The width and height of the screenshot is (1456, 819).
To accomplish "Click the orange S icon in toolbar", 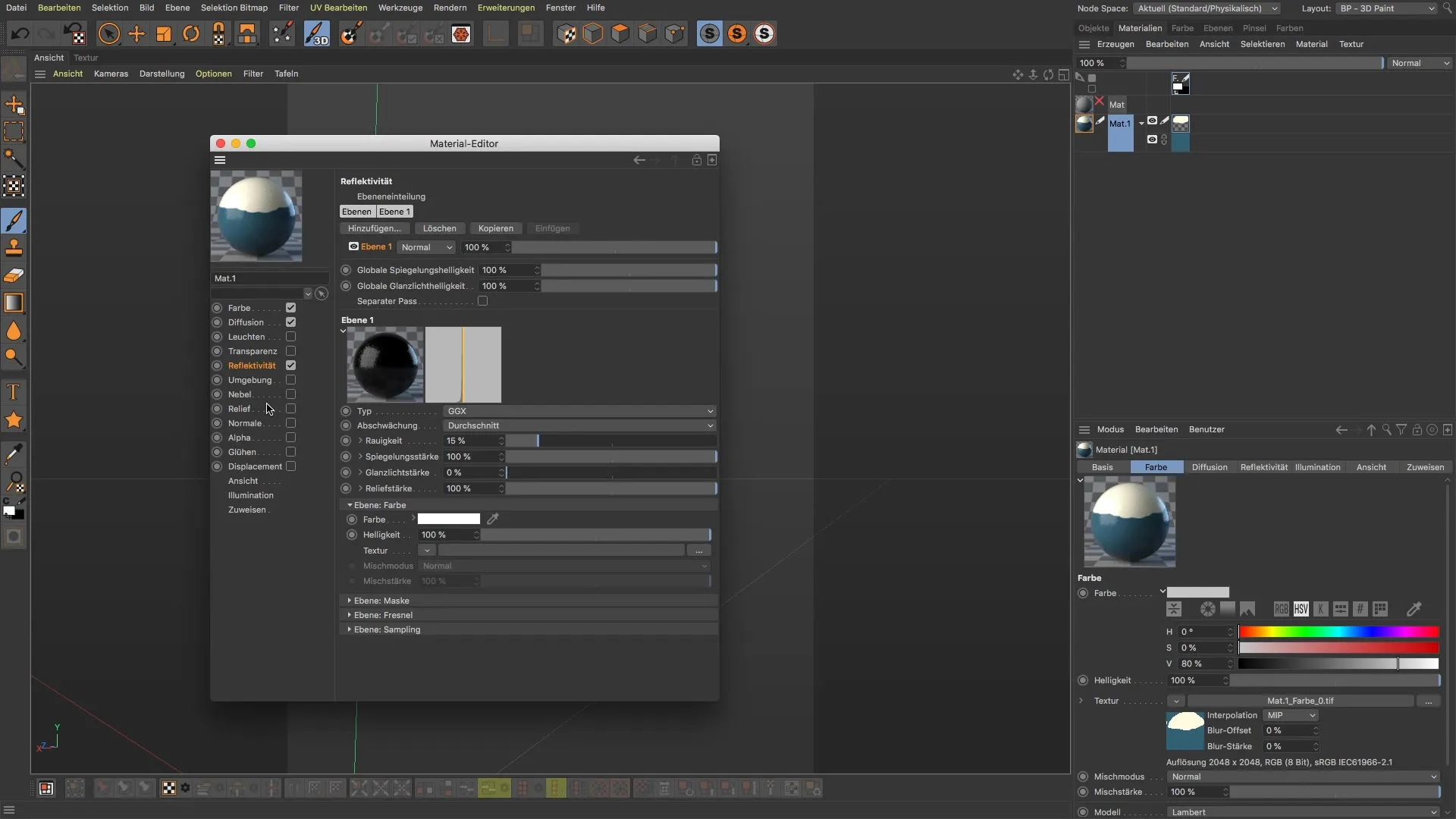I will pos(737,34).
